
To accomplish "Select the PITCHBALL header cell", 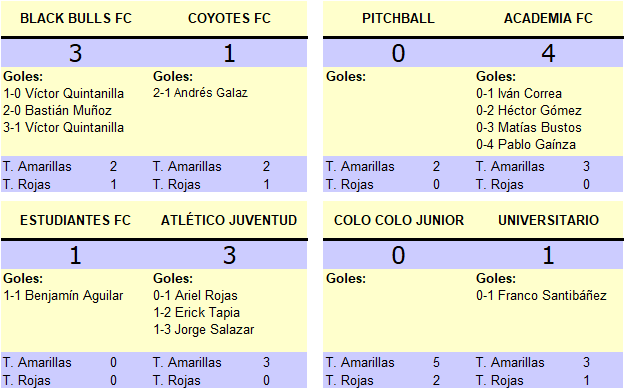I will (x=398, y=18).
